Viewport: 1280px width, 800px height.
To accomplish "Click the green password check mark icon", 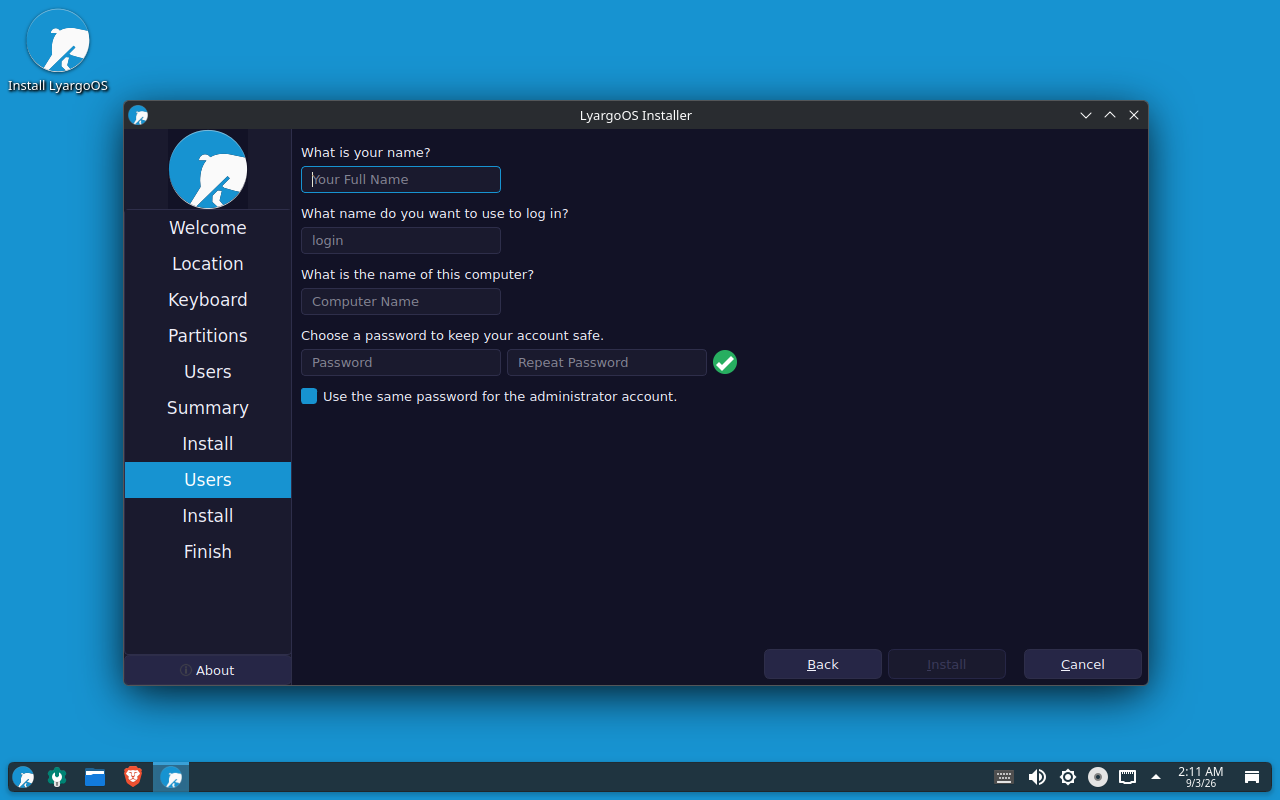I will [x=725, y=362].
